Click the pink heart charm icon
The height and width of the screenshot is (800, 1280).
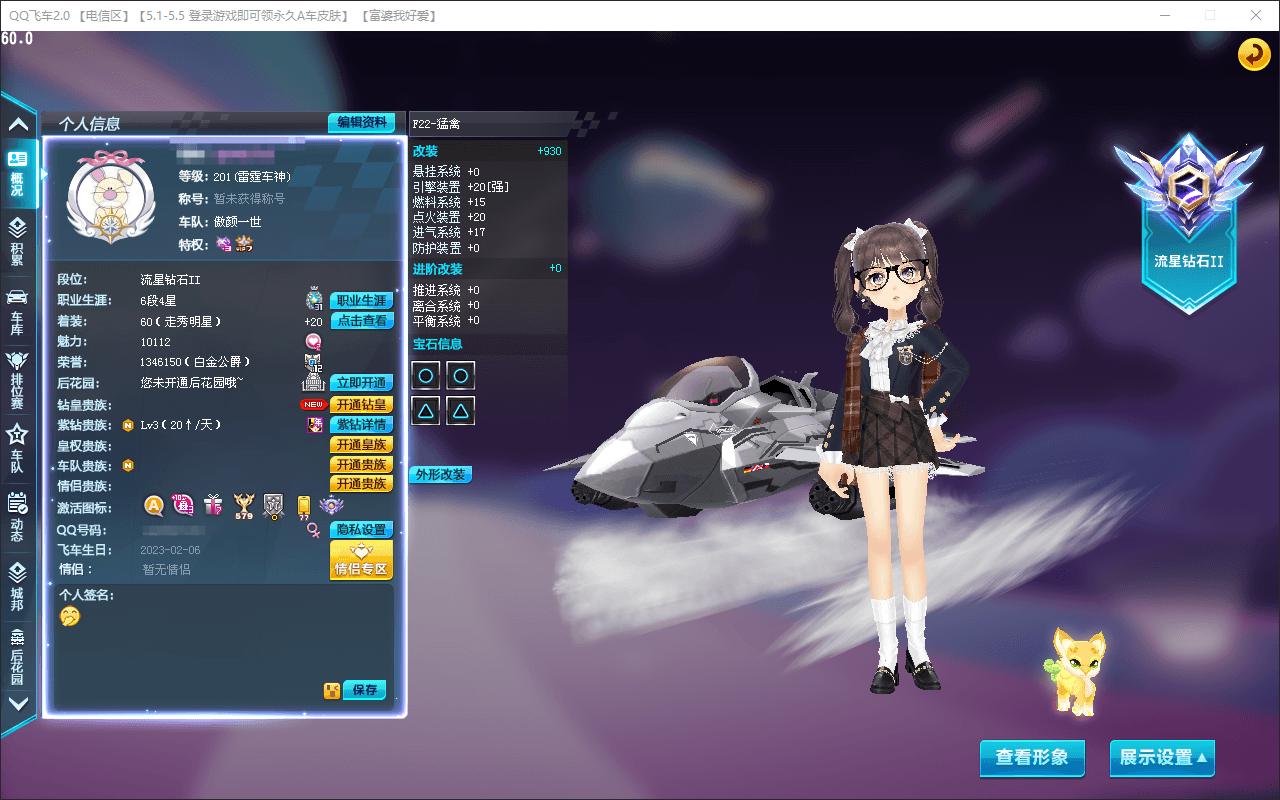tap(314, 342)
